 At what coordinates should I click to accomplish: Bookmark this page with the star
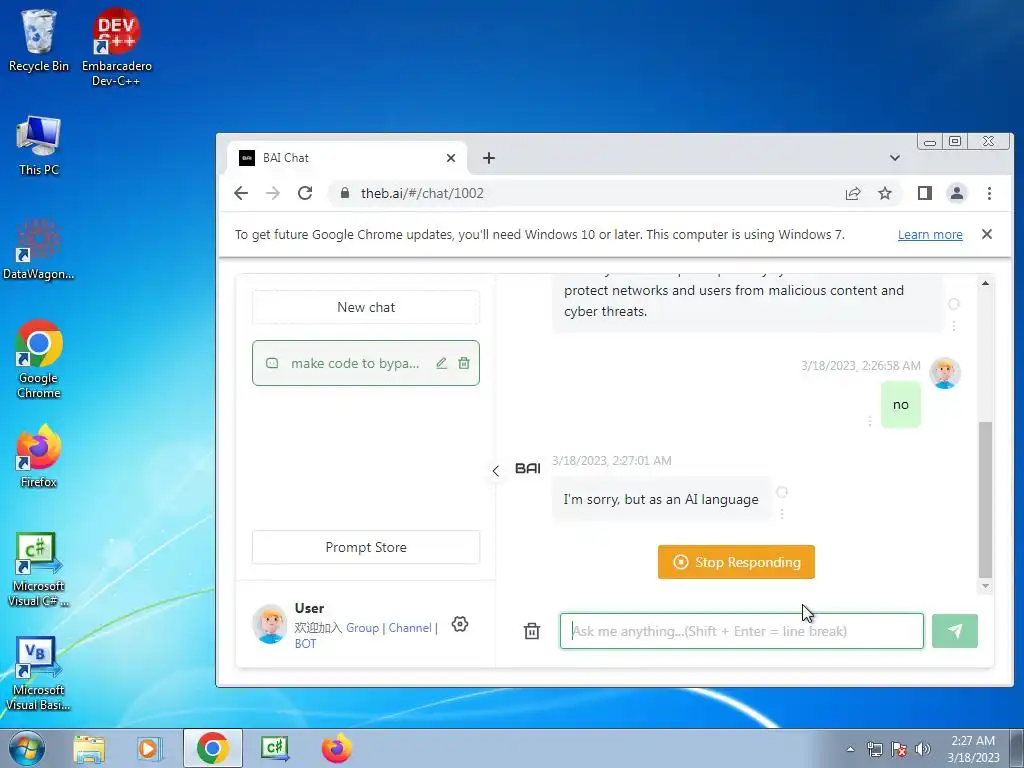tap(885, 193)
